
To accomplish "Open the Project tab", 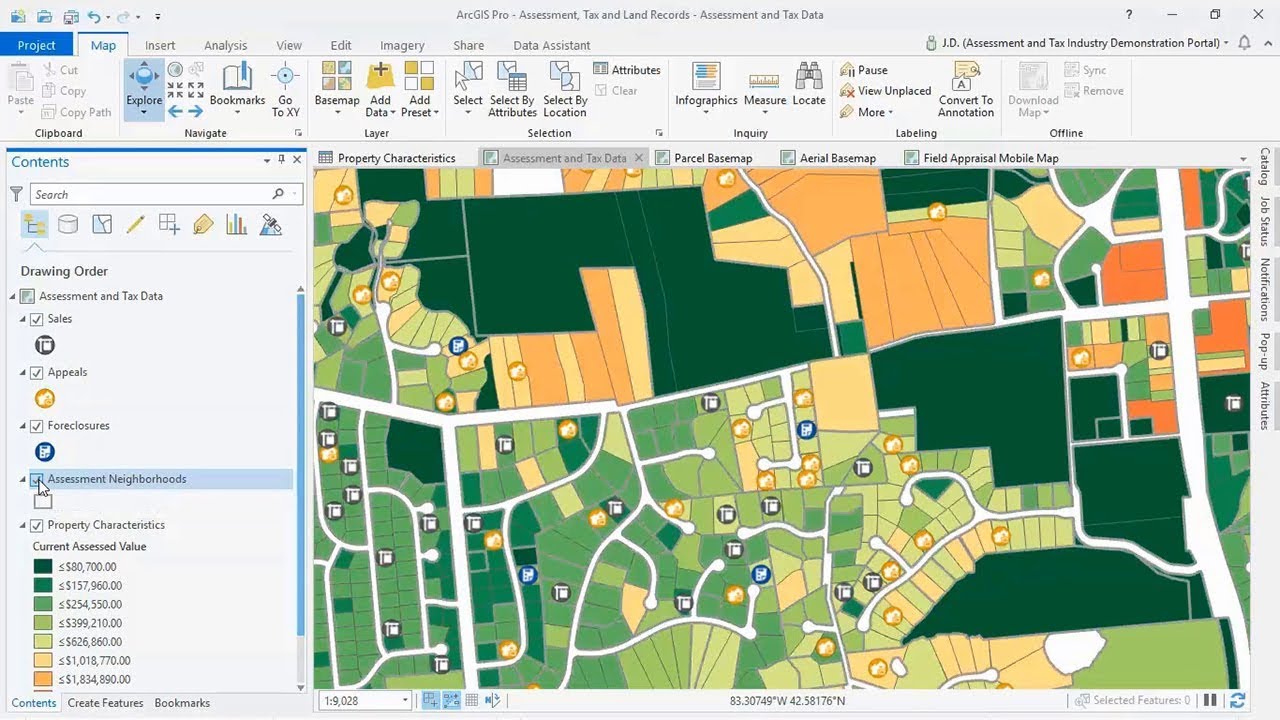I will click(x=37, y=45).
